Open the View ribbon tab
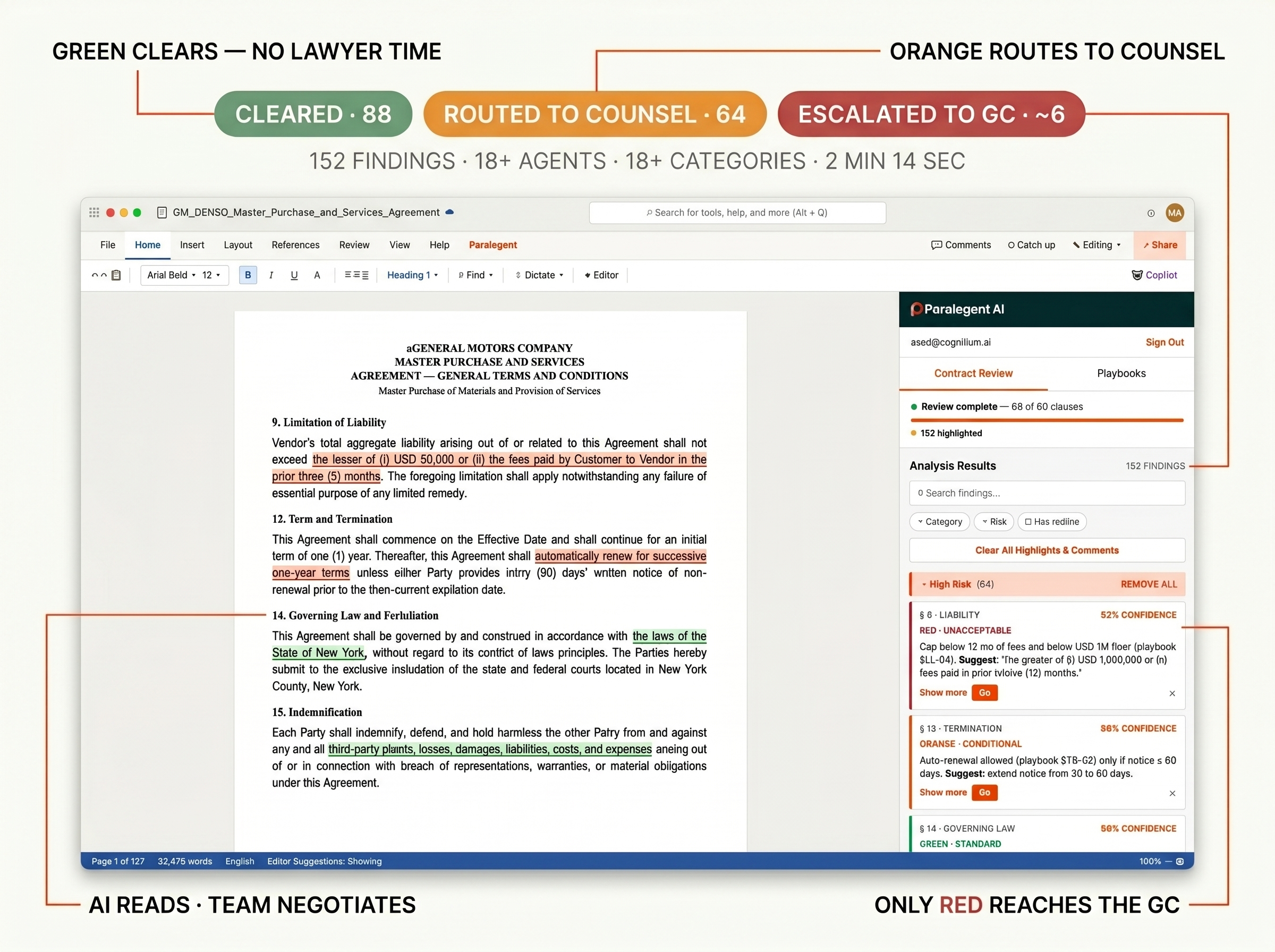Screen dimensions: 1275x952 tap(399, 245)
